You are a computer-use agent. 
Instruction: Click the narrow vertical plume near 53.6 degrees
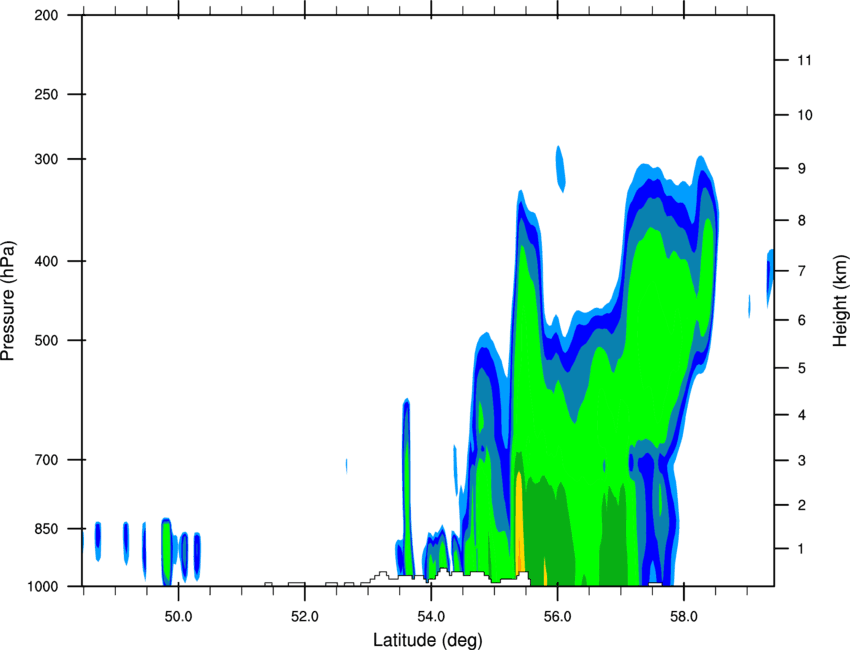pyautogui.click(x=407, y=487)
